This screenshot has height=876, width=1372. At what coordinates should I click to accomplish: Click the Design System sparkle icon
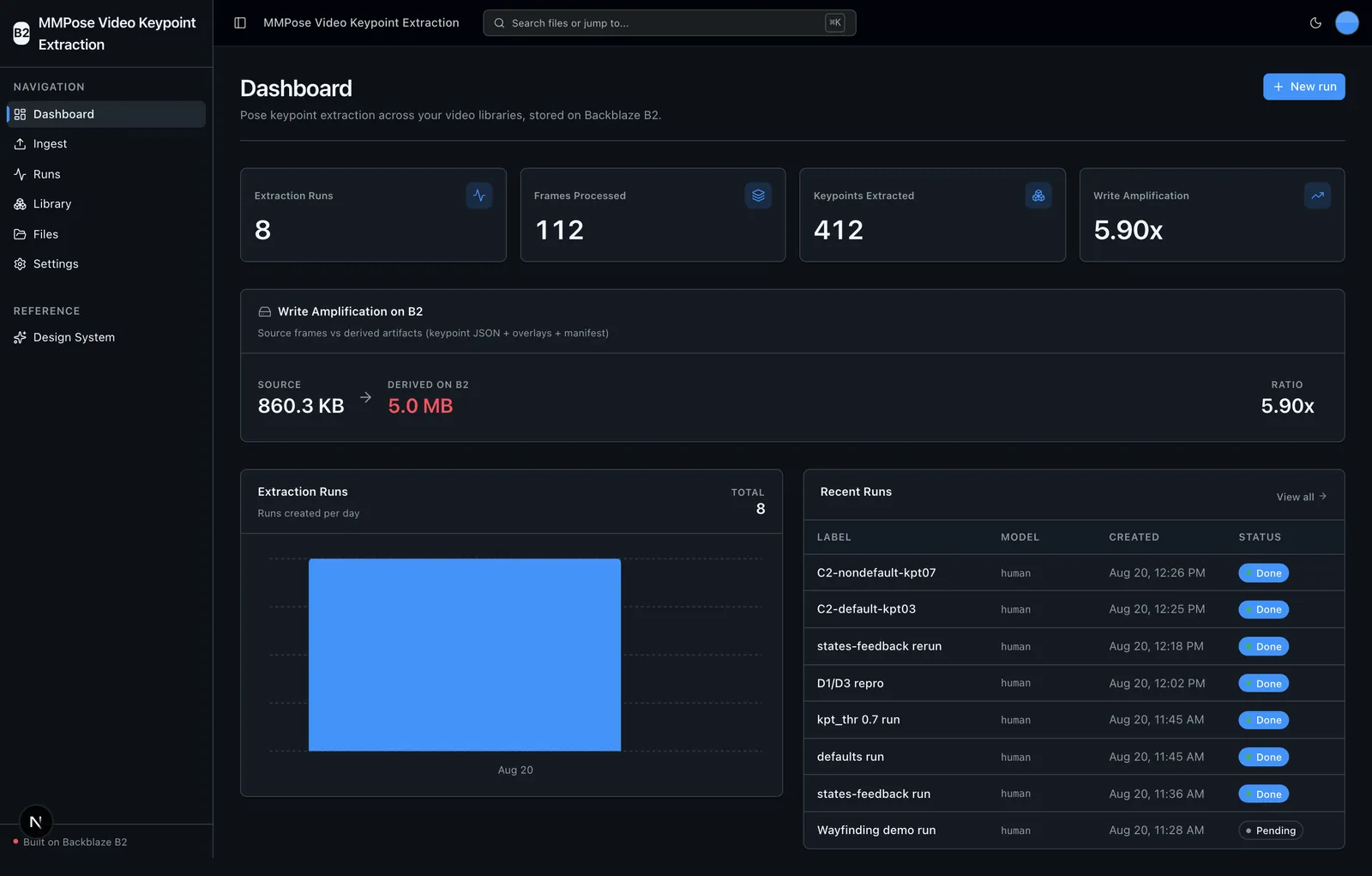pos(20,337)
